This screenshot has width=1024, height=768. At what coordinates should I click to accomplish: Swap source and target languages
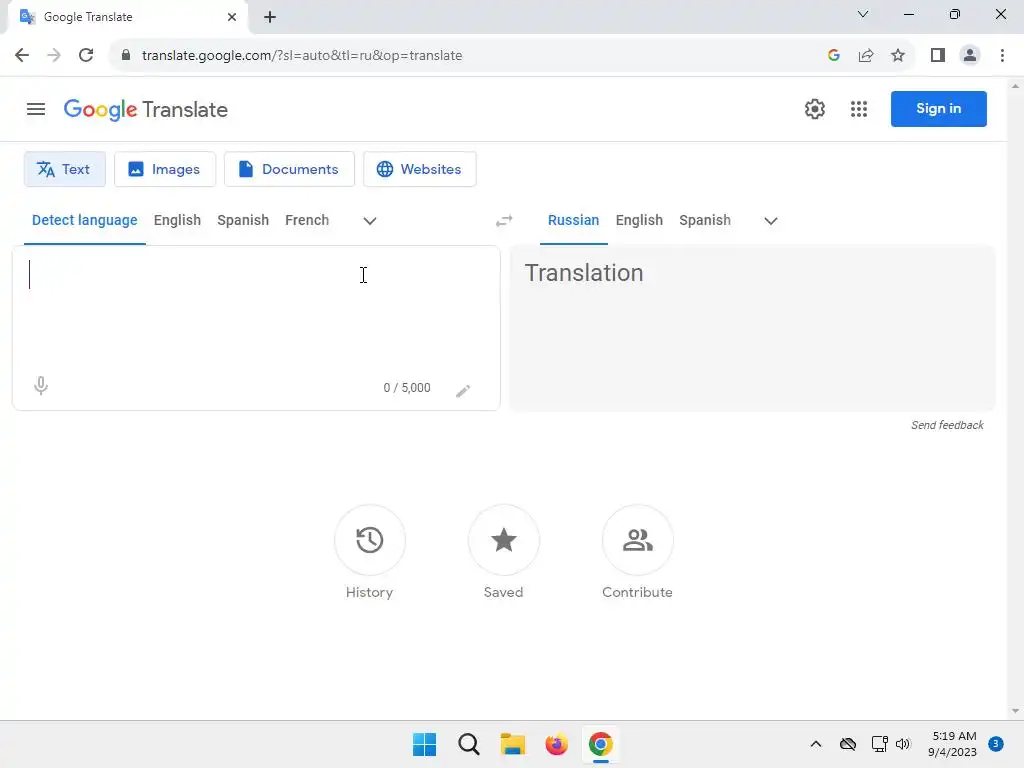[x=504, y=221]
